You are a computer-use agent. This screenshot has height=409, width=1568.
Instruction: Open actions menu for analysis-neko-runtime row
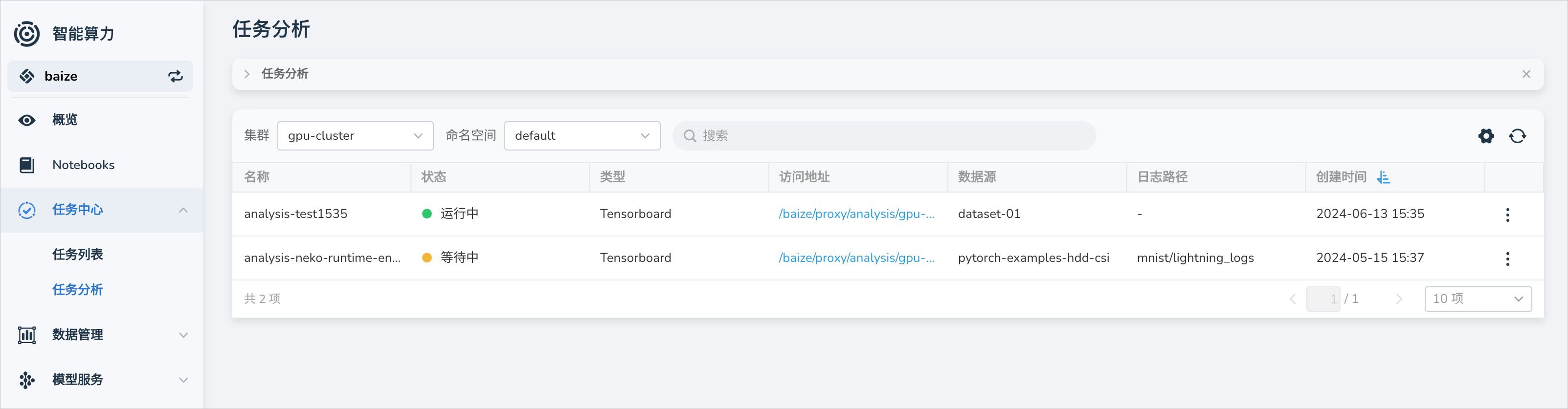click(1507, 258)
